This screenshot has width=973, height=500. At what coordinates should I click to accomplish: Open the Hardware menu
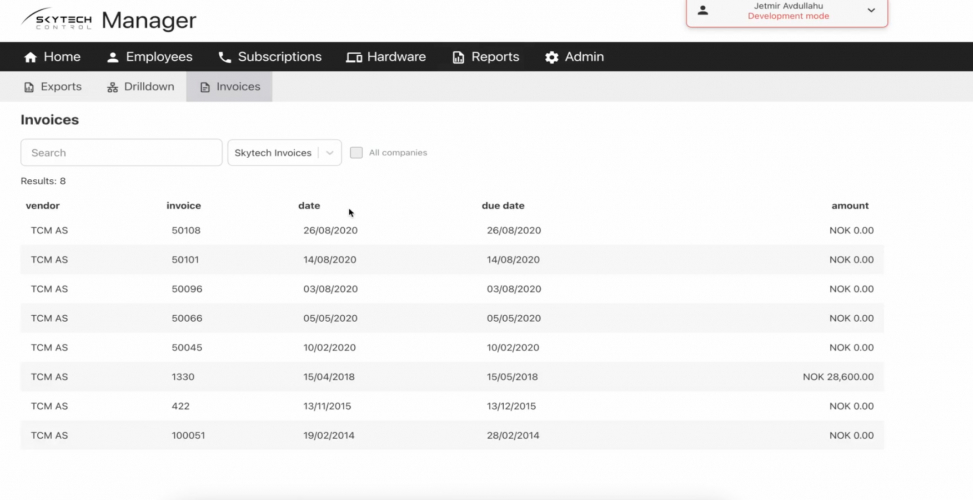click(386, 57)
